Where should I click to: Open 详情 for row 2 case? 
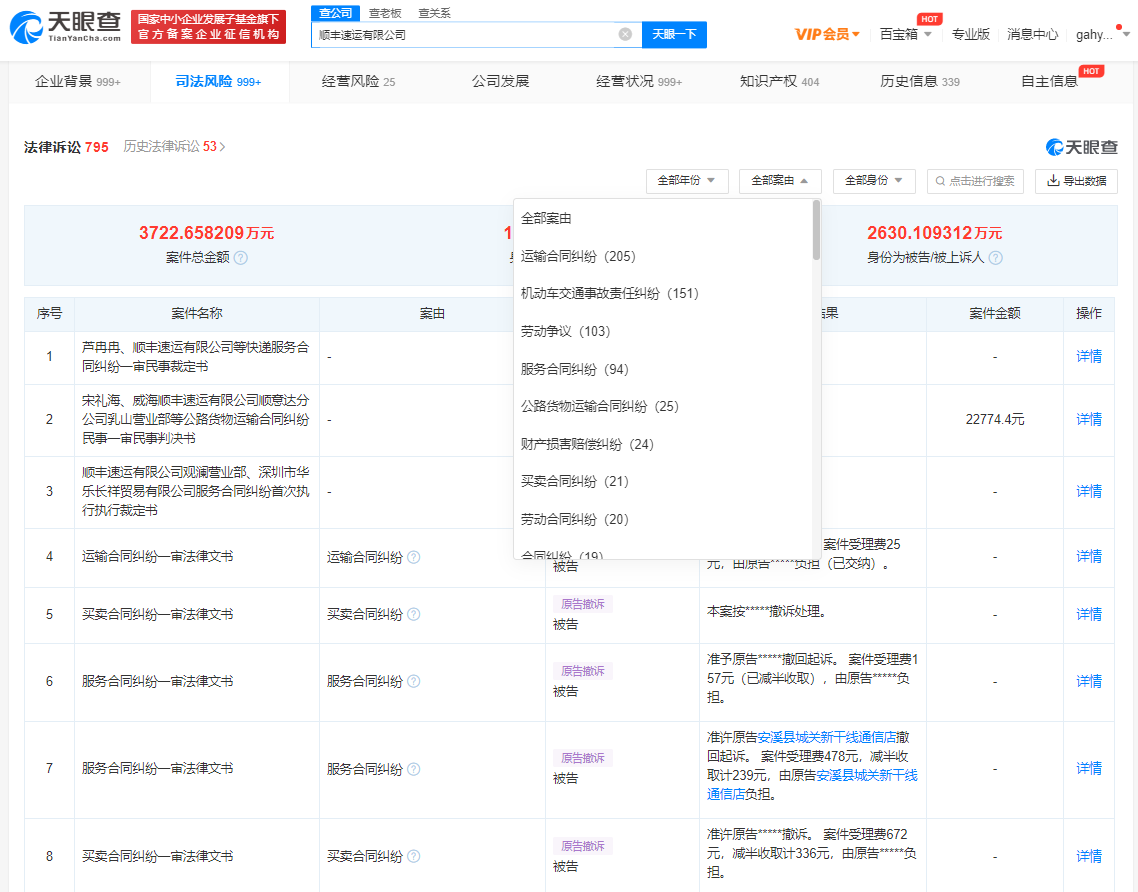[x=1089, y=420]
